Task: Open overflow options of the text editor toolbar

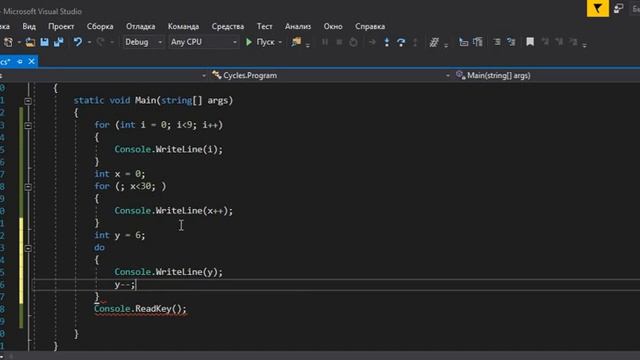Action: click(x=584, y=45)
